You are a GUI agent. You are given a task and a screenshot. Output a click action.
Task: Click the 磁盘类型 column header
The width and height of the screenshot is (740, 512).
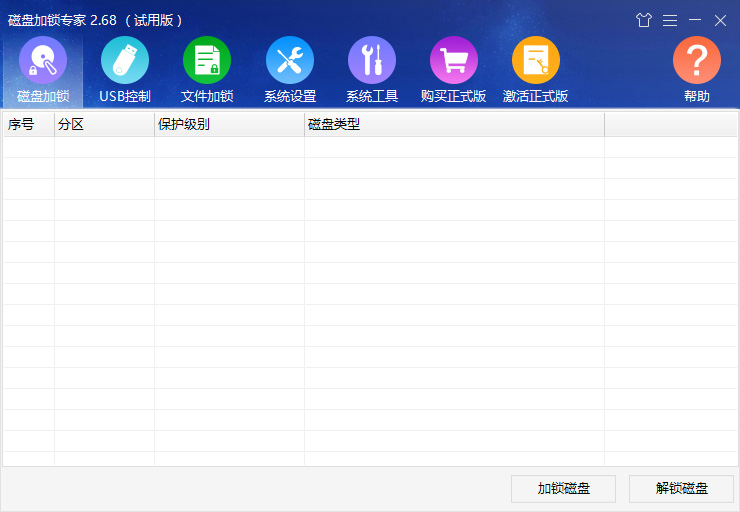pos(454,125)
